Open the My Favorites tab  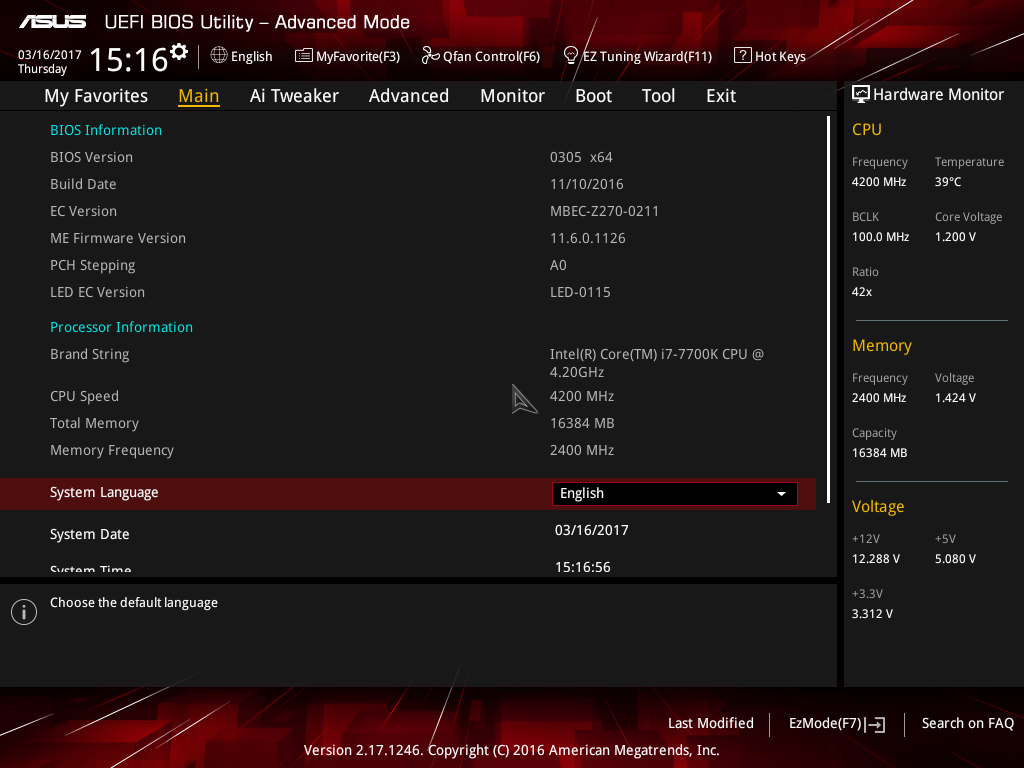[x=96, y=96]
